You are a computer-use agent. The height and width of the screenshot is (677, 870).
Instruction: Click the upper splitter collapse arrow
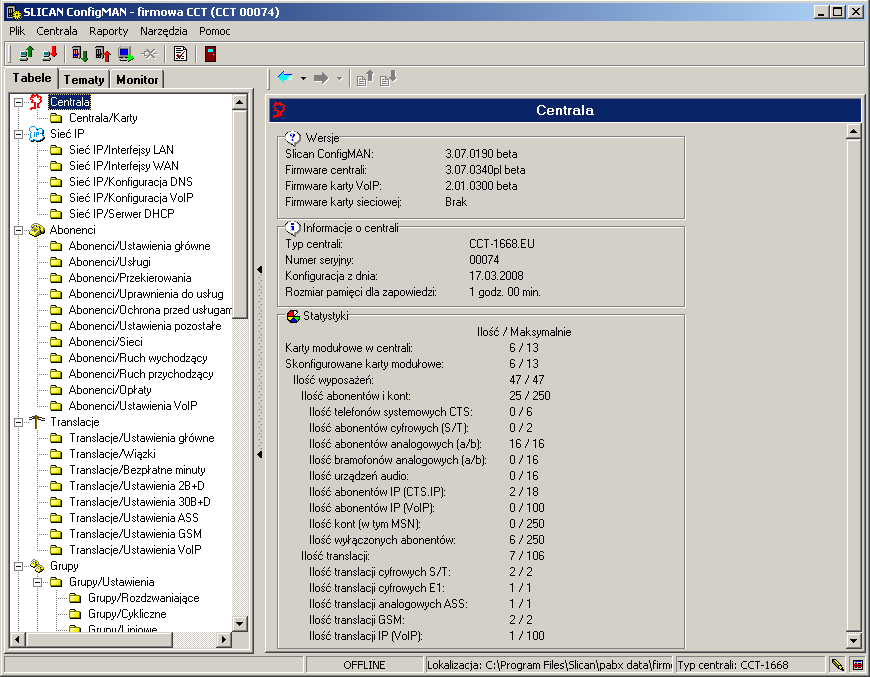pos(260,270)
